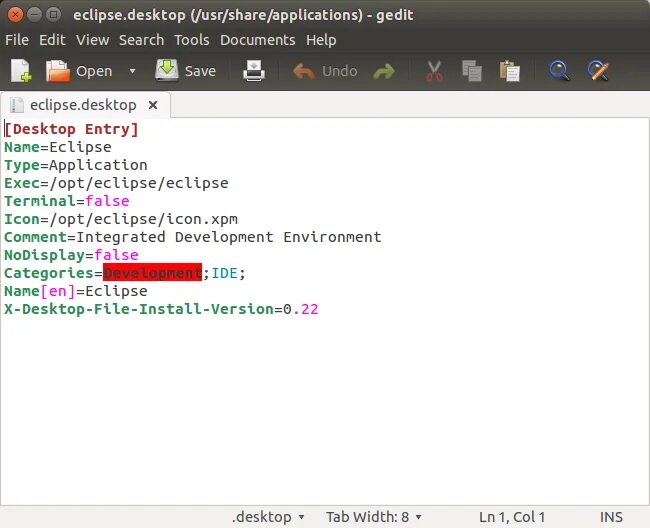
Task: Open the Documents menu
Action: pyautogui.click(x=257, y=40)
